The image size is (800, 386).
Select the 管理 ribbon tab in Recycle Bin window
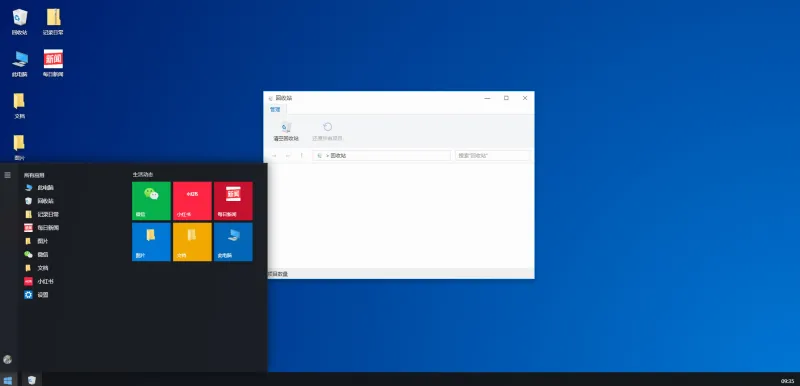[x=275, y=109]
